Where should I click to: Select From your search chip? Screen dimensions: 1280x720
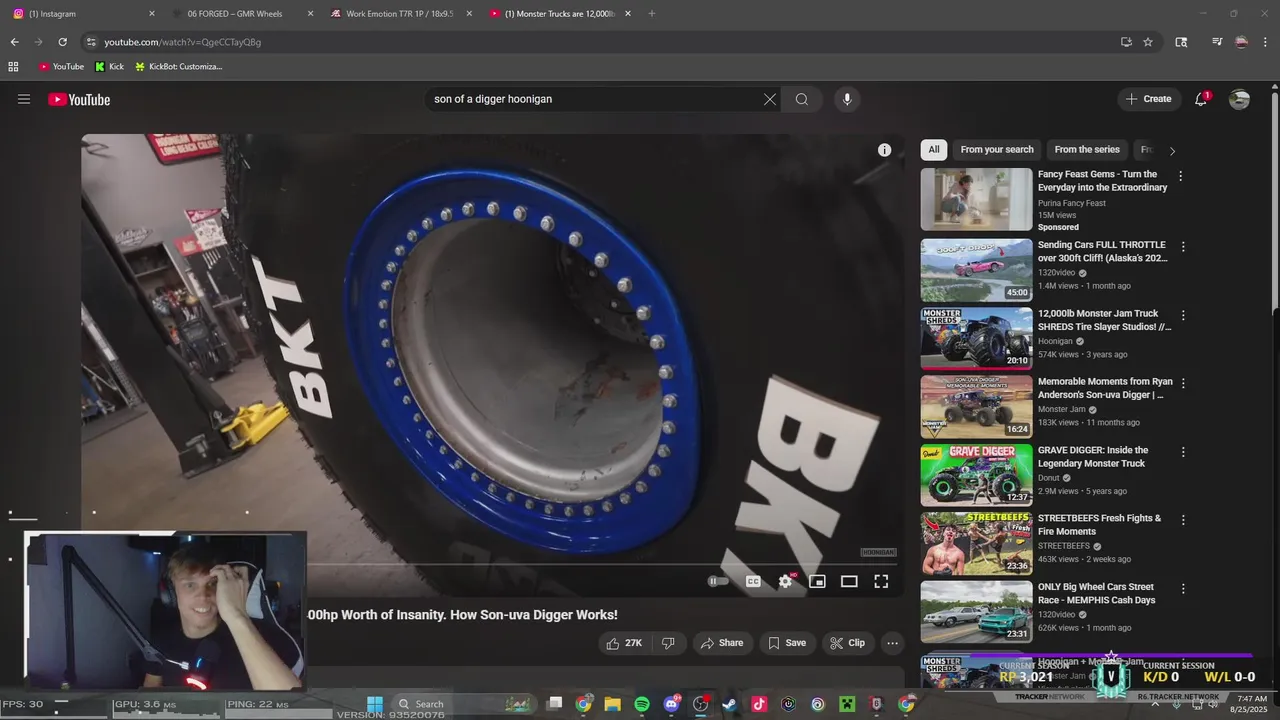coord(997,150)
